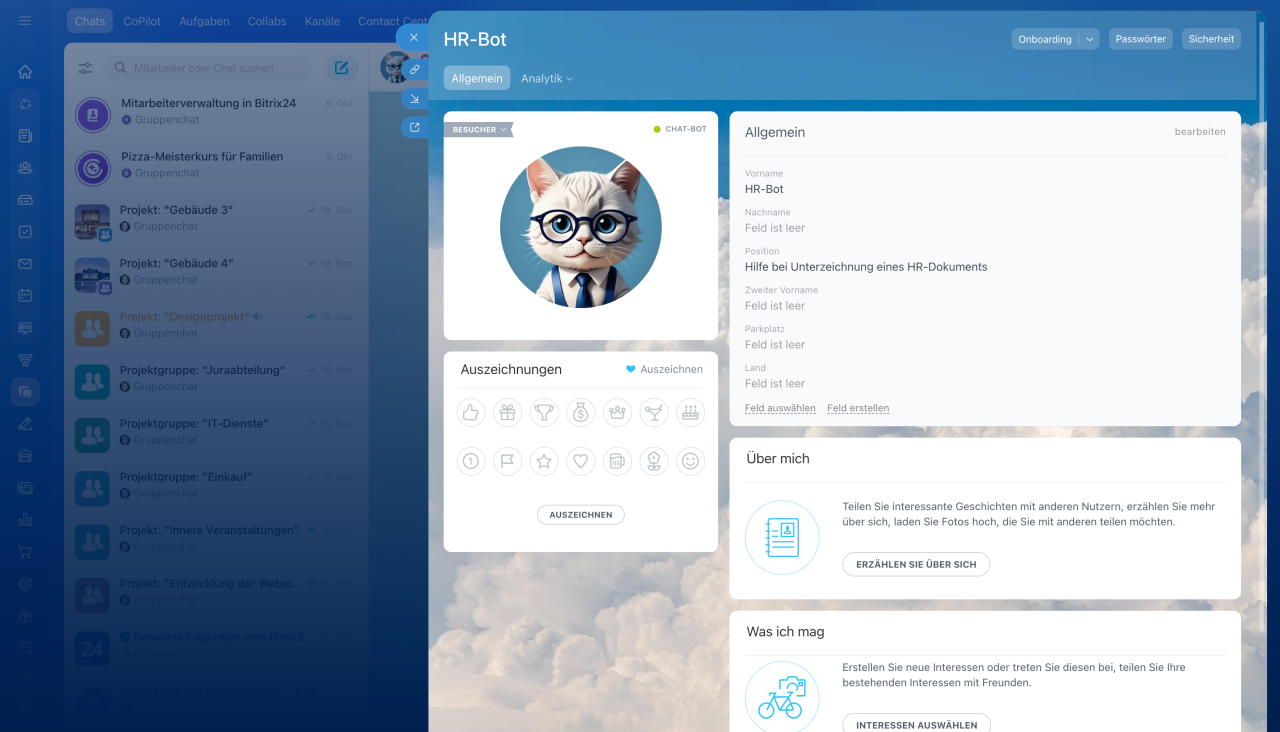Open the Projekt "Innere Veranstaltungen" chat
The height and width of the screenshot is (732, 1280).
click(x=216, y=541)
